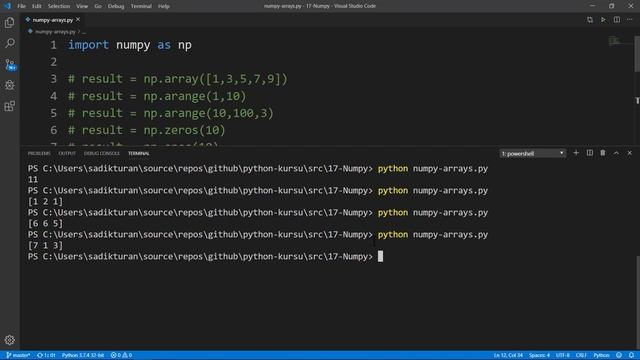Click the editor minimap

click(614, 41)
